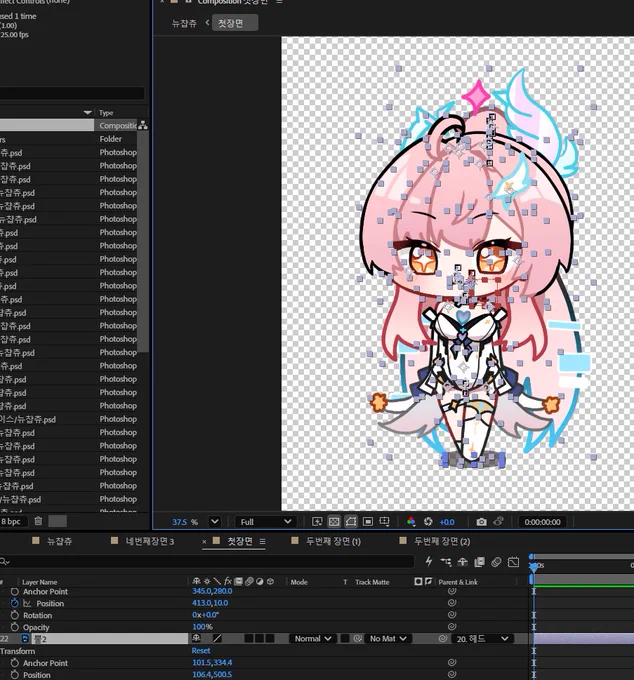Toggle Position stopwatch with keyframes enabled
Image resolution: width=634 pixels, height=680 pixels.
pos(15,603)
